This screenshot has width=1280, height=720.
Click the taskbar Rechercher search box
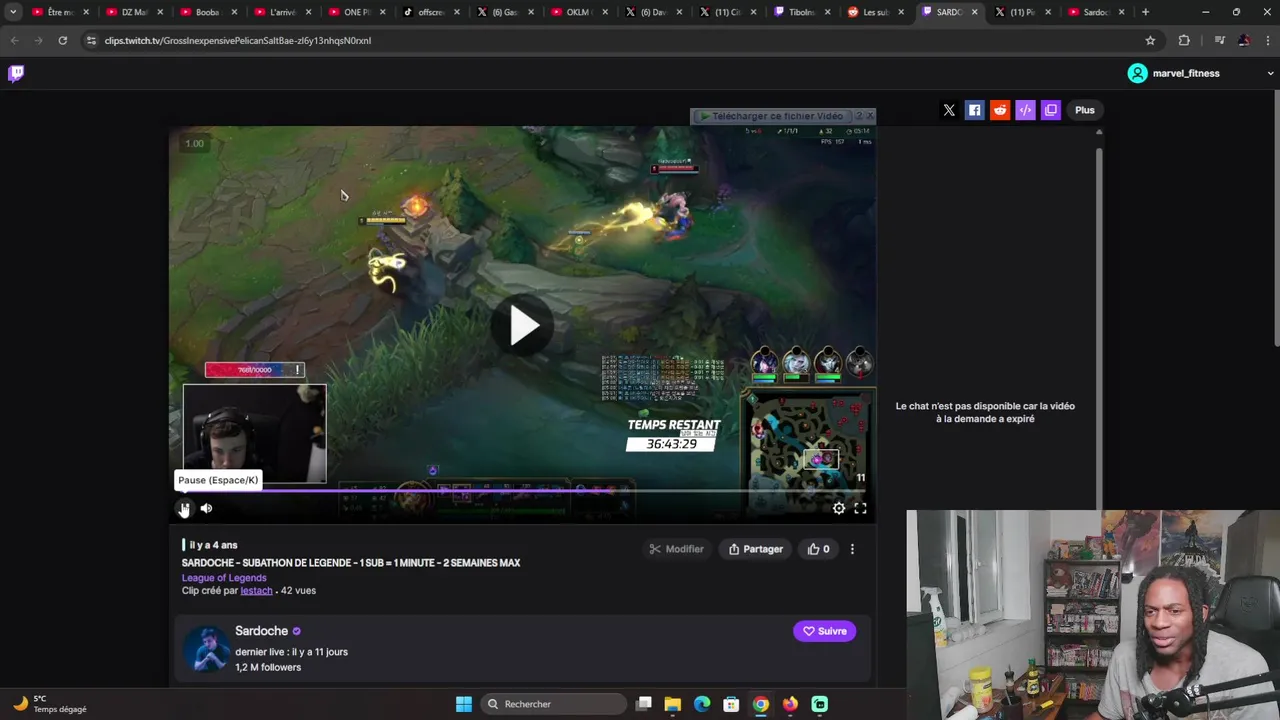coord(552,704)
